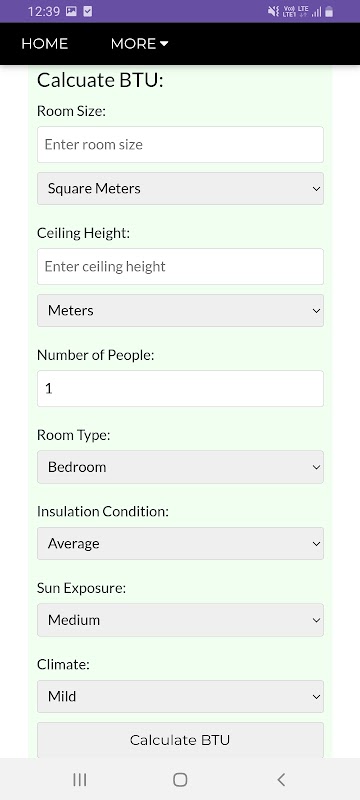Focus the Enter room size field
The height and width of the screenshot is (800, 360).
tap(180, 144)
